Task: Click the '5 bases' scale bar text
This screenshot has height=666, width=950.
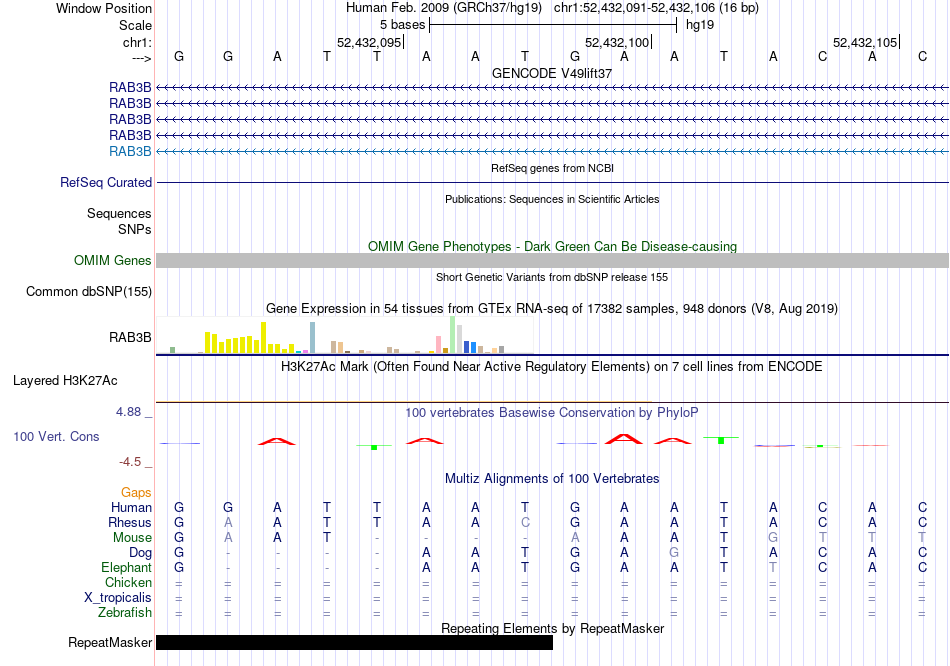Action: click(403, 25)
